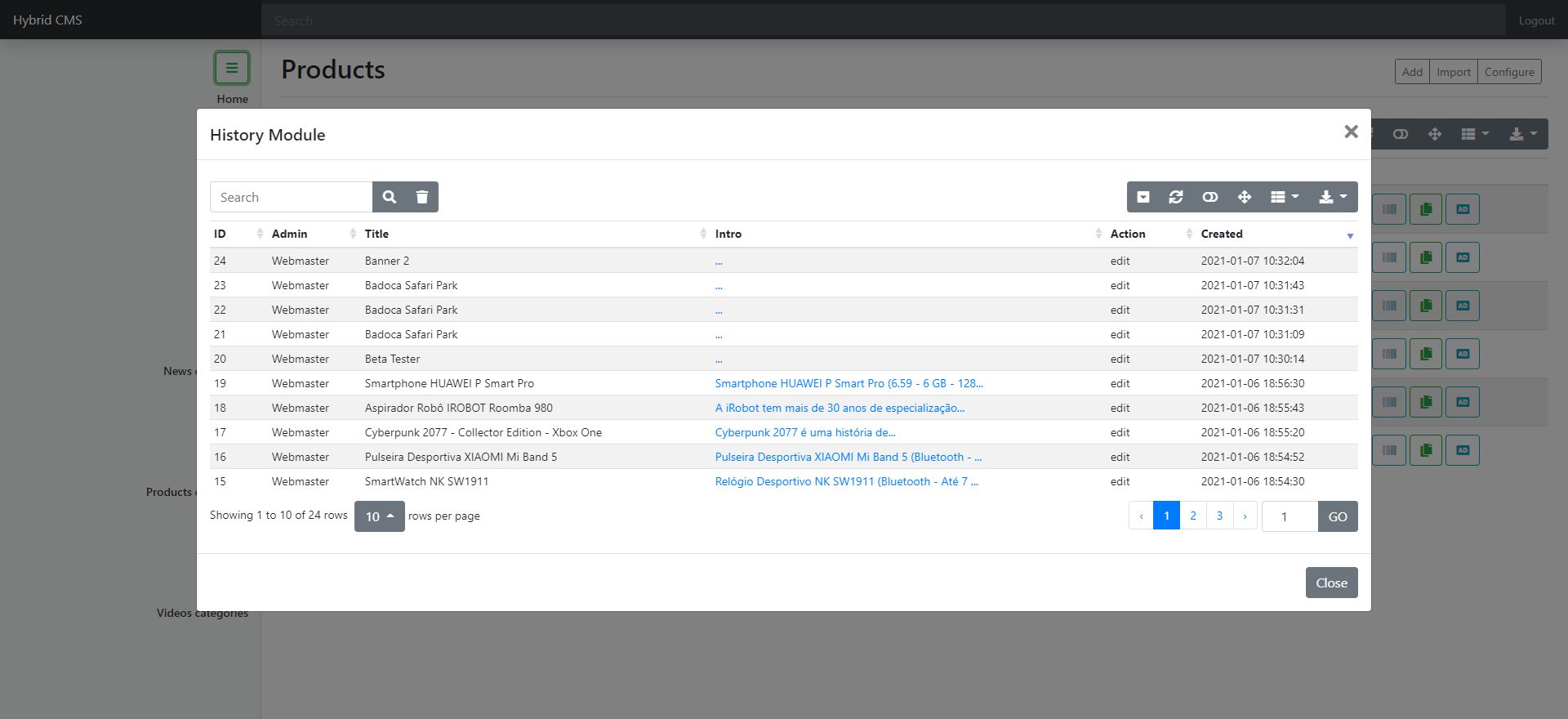
Task: Clear search with the trash icon
Action: (422, 197)
